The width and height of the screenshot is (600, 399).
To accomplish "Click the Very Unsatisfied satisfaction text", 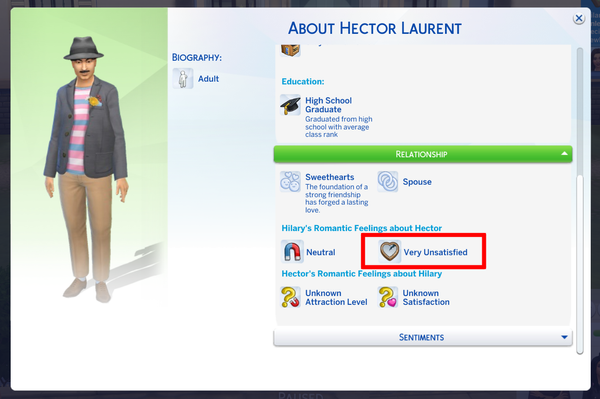I will coord(435,252).
